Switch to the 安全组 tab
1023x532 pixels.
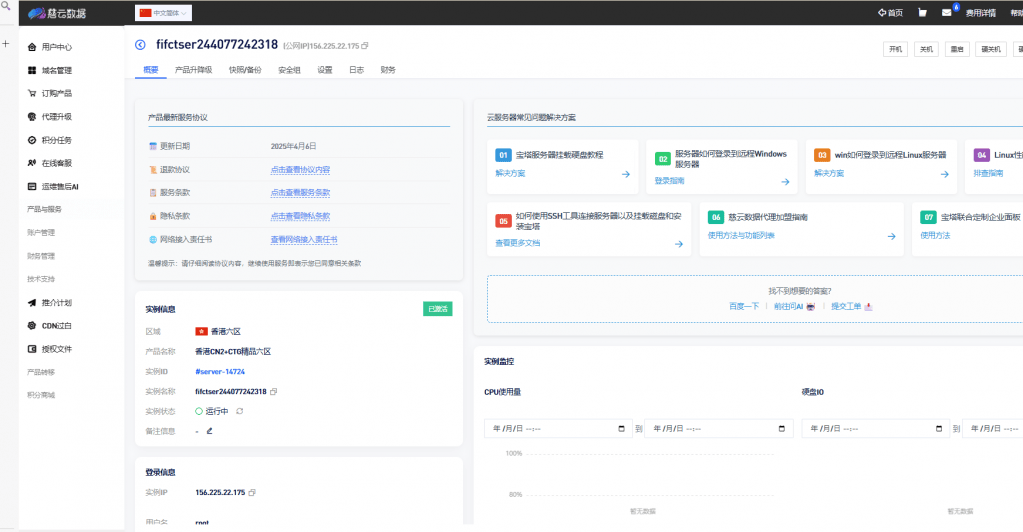coord(289,70)
